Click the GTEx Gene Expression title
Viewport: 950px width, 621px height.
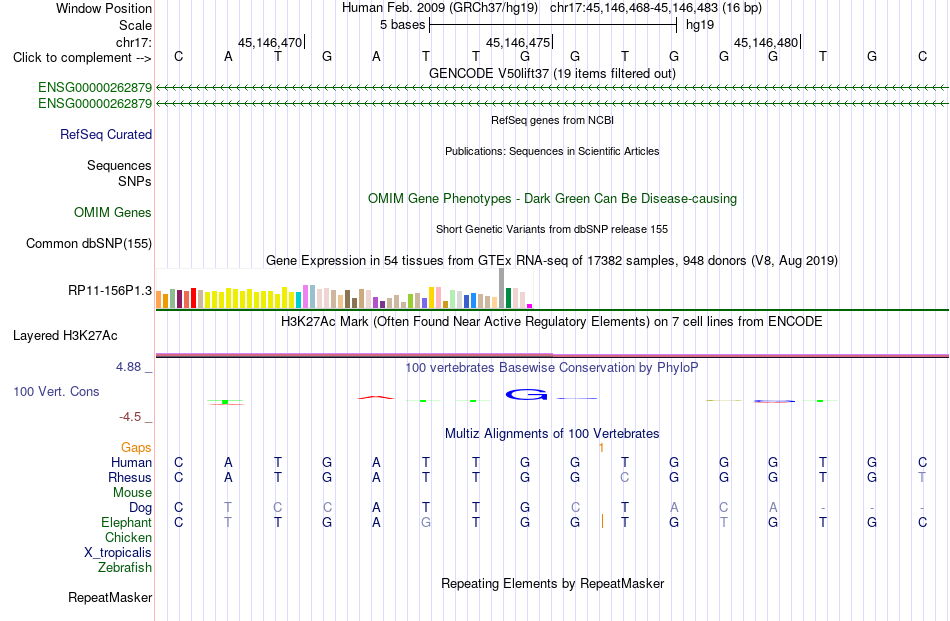click(x=552, y=261)
